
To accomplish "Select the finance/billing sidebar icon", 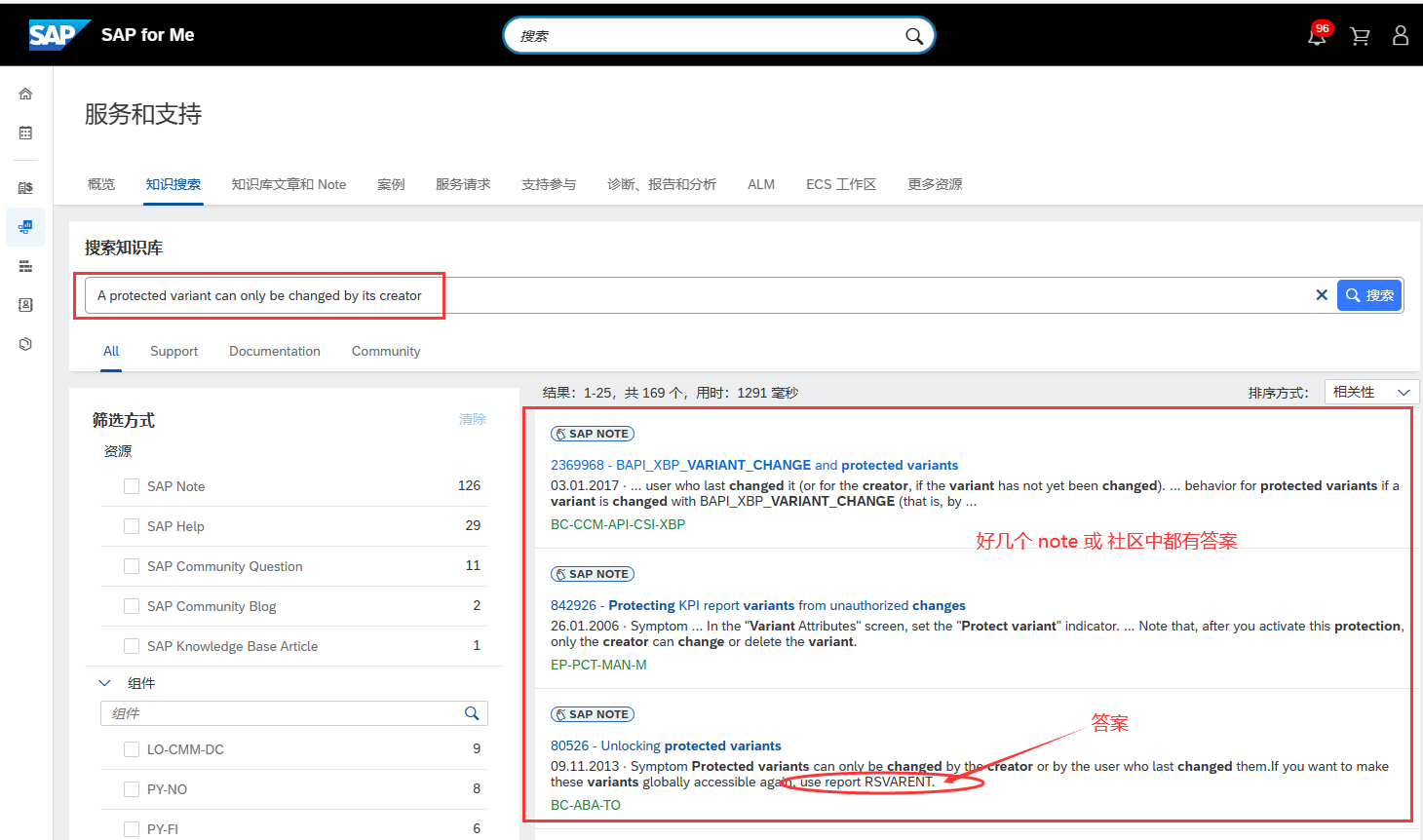I will [x=24, y=186].
